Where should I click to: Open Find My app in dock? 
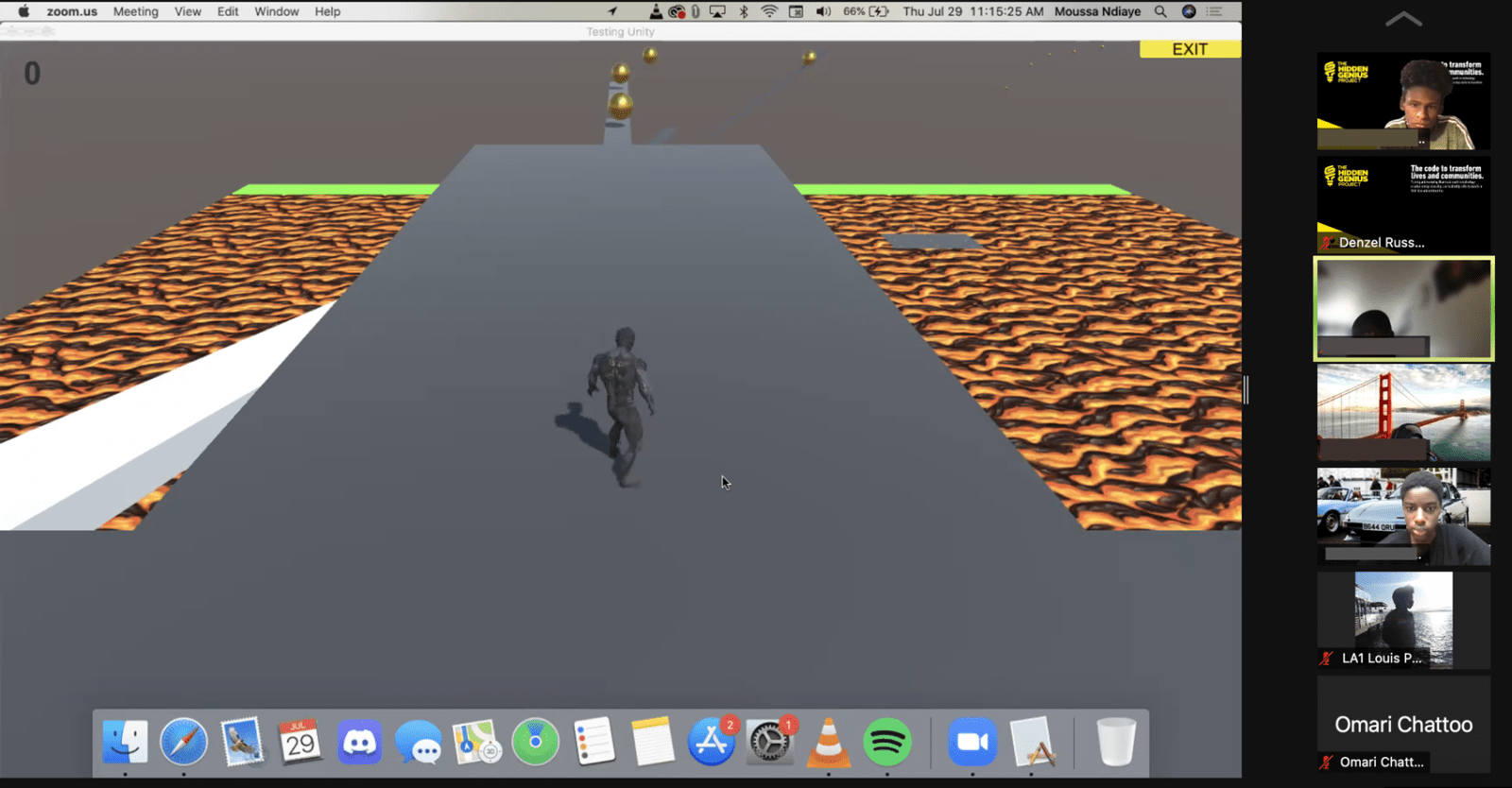coord(535,742)
